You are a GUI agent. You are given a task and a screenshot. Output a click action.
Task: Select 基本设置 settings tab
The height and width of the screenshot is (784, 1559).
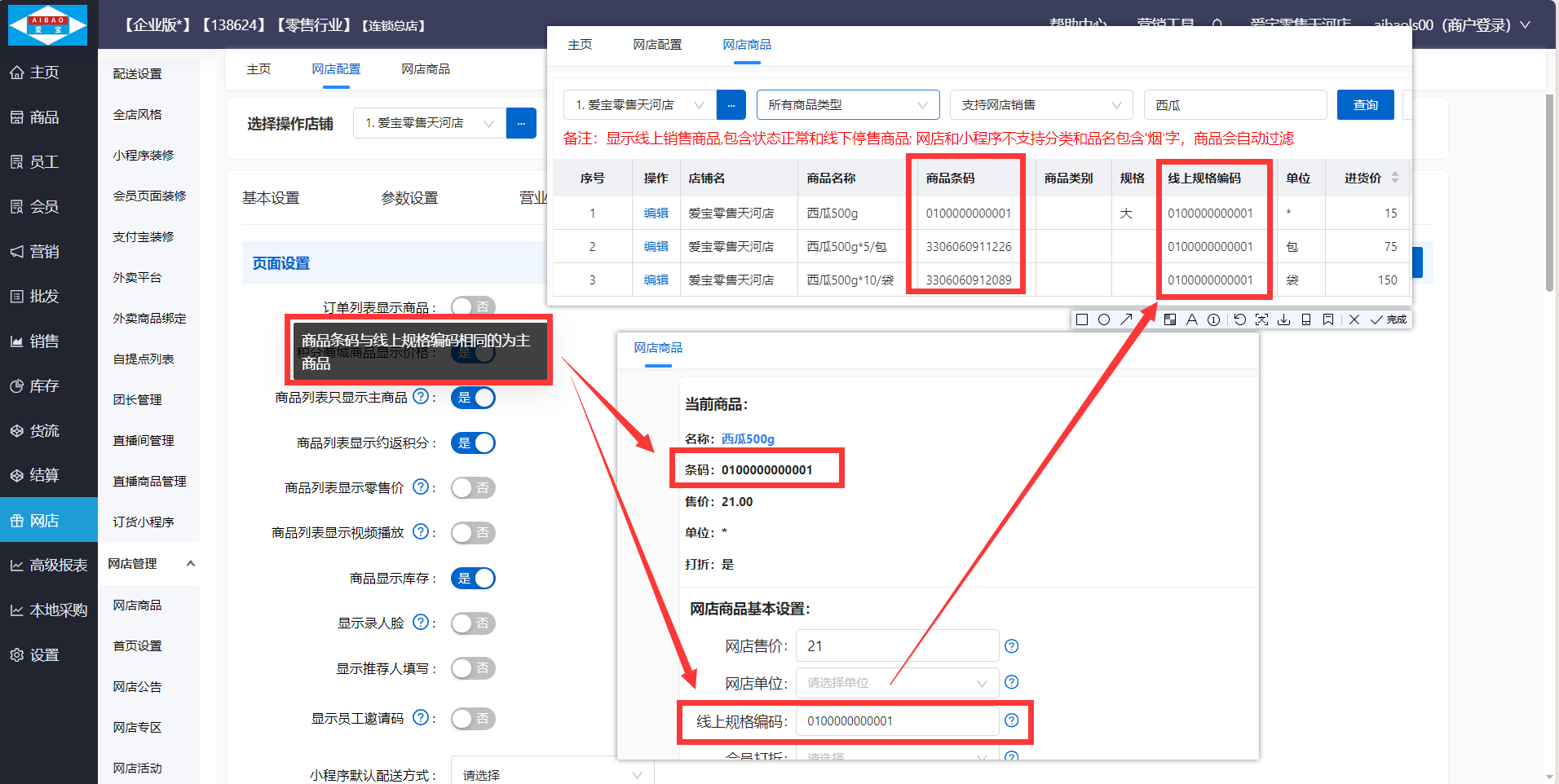point(271,198)
